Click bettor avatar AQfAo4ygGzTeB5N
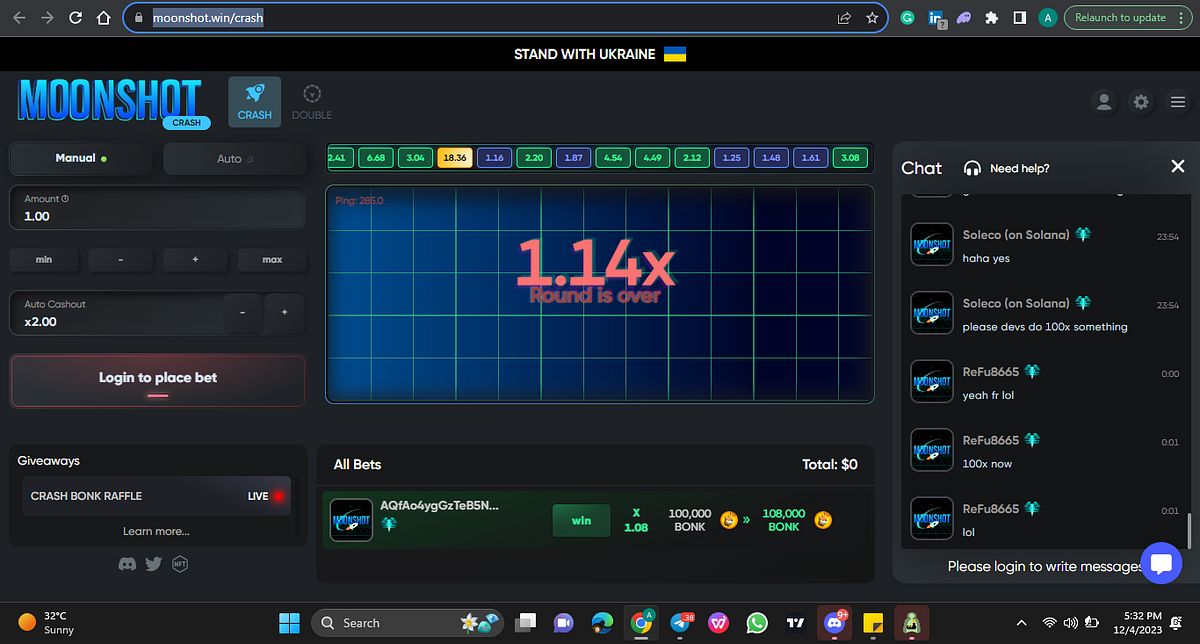The image size is (1200, 644). (x=351, y=520)
